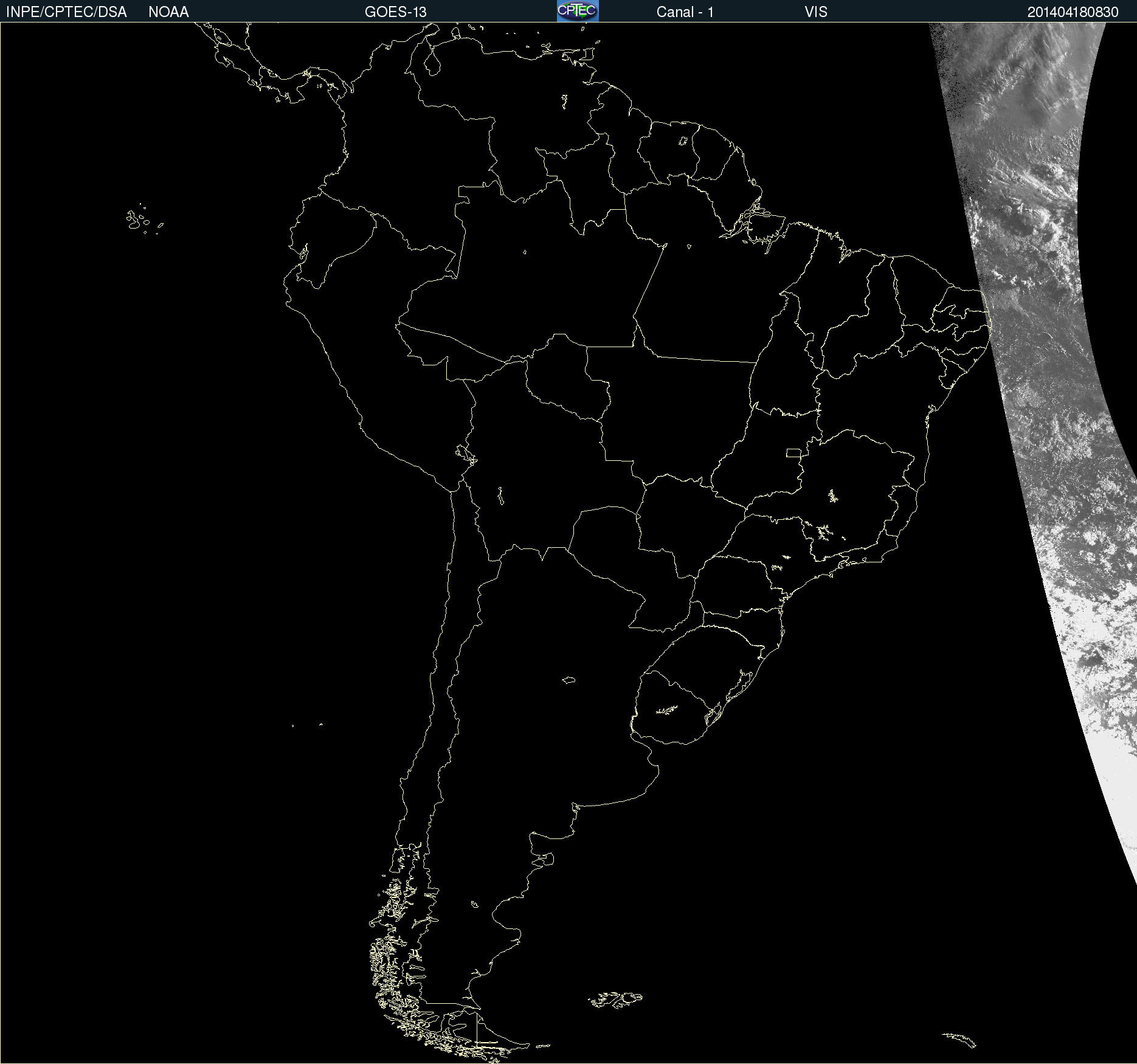Click the VIS label in the header

click(x=816, y=12)
